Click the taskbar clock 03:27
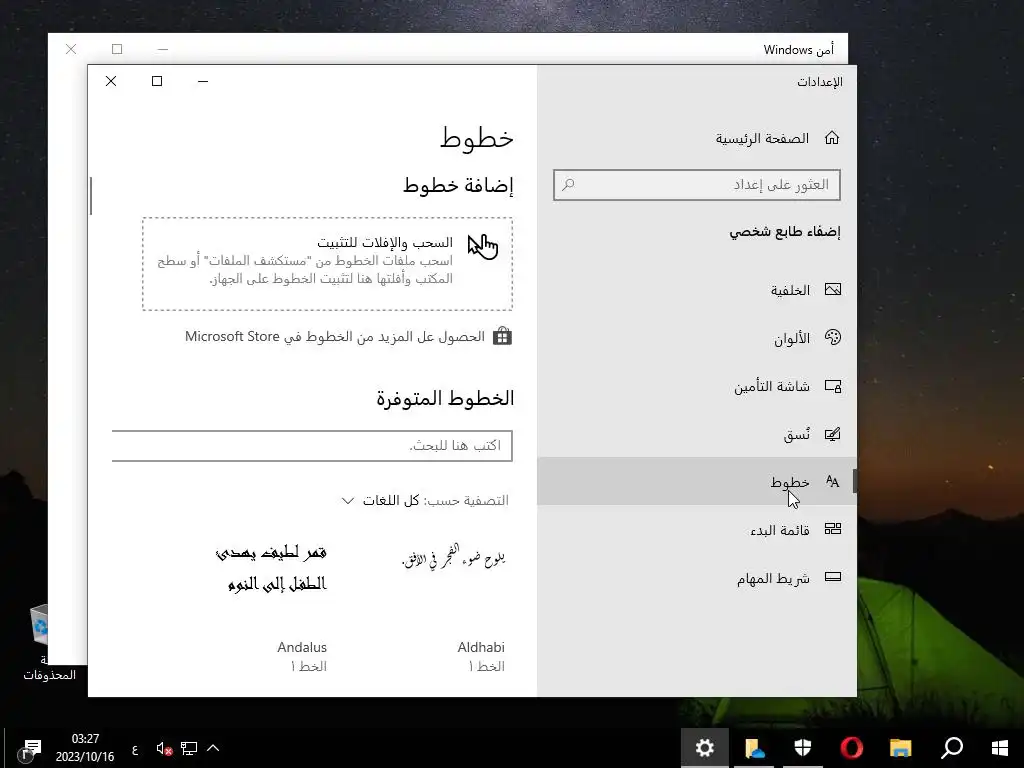 click(85, 748)
